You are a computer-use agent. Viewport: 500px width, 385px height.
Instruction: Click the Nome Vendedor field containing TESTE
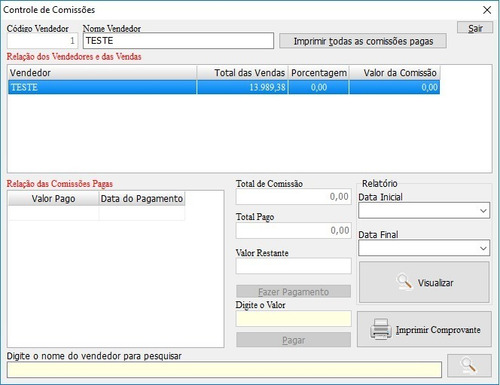[x=178, y=41]
